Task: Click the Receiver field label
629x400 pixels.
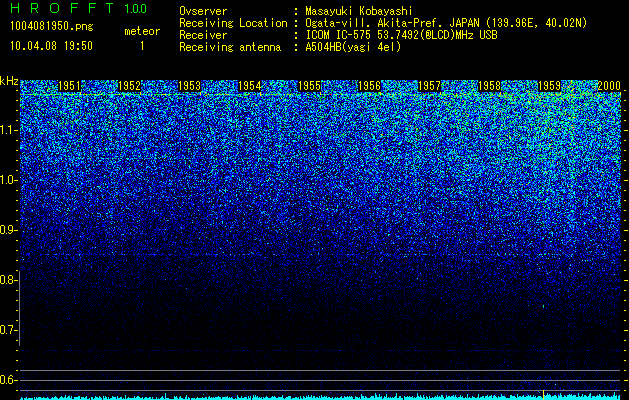Action: [203, 35]
